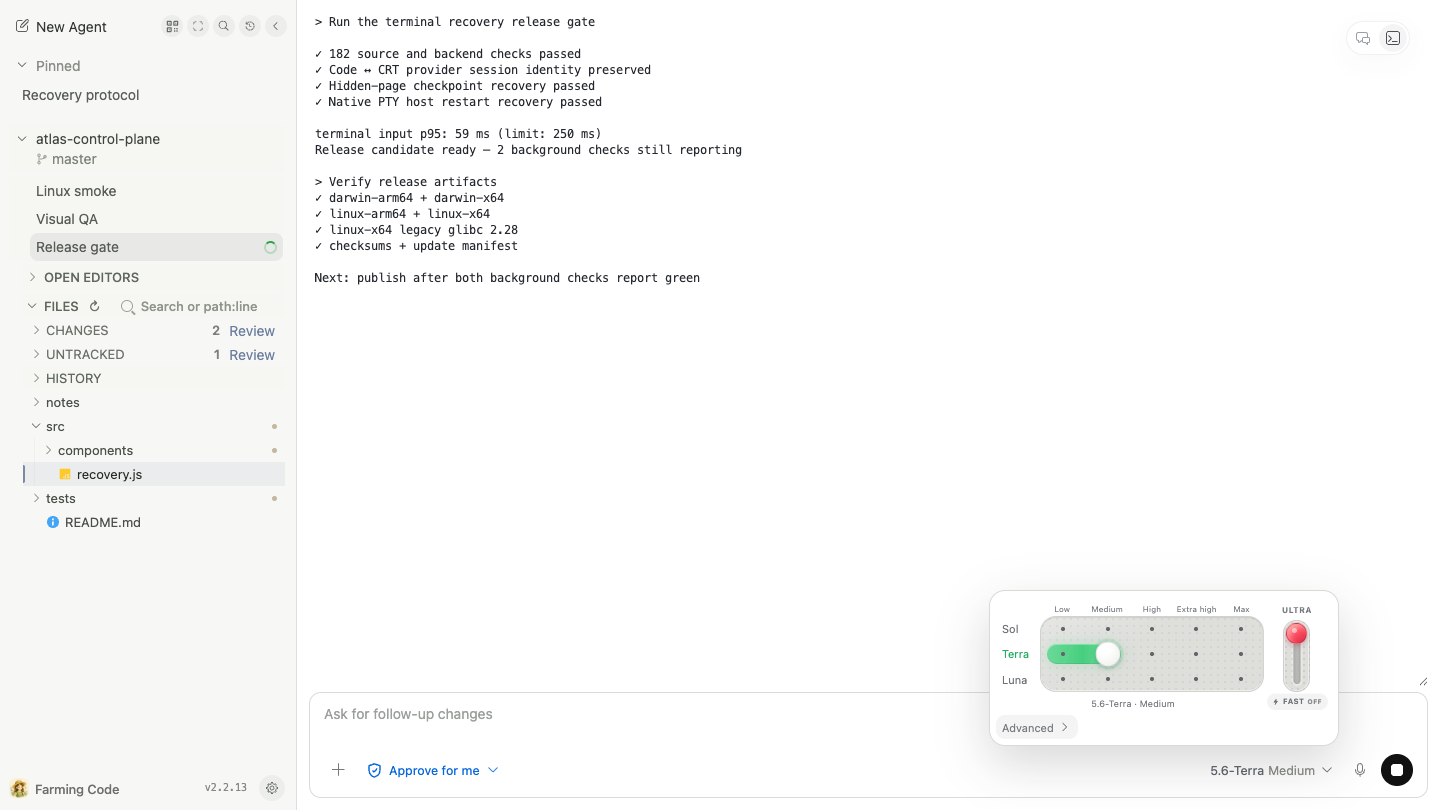Open the Linux smoke agent session
Viewport: 1440px width, 810px height.
[x=76, y=191]
